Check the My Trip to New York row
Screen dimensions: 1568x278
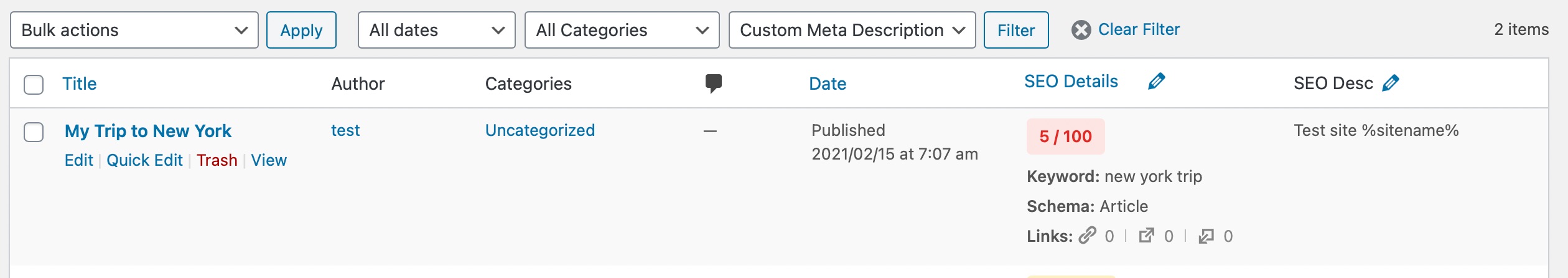pos(34,132)
